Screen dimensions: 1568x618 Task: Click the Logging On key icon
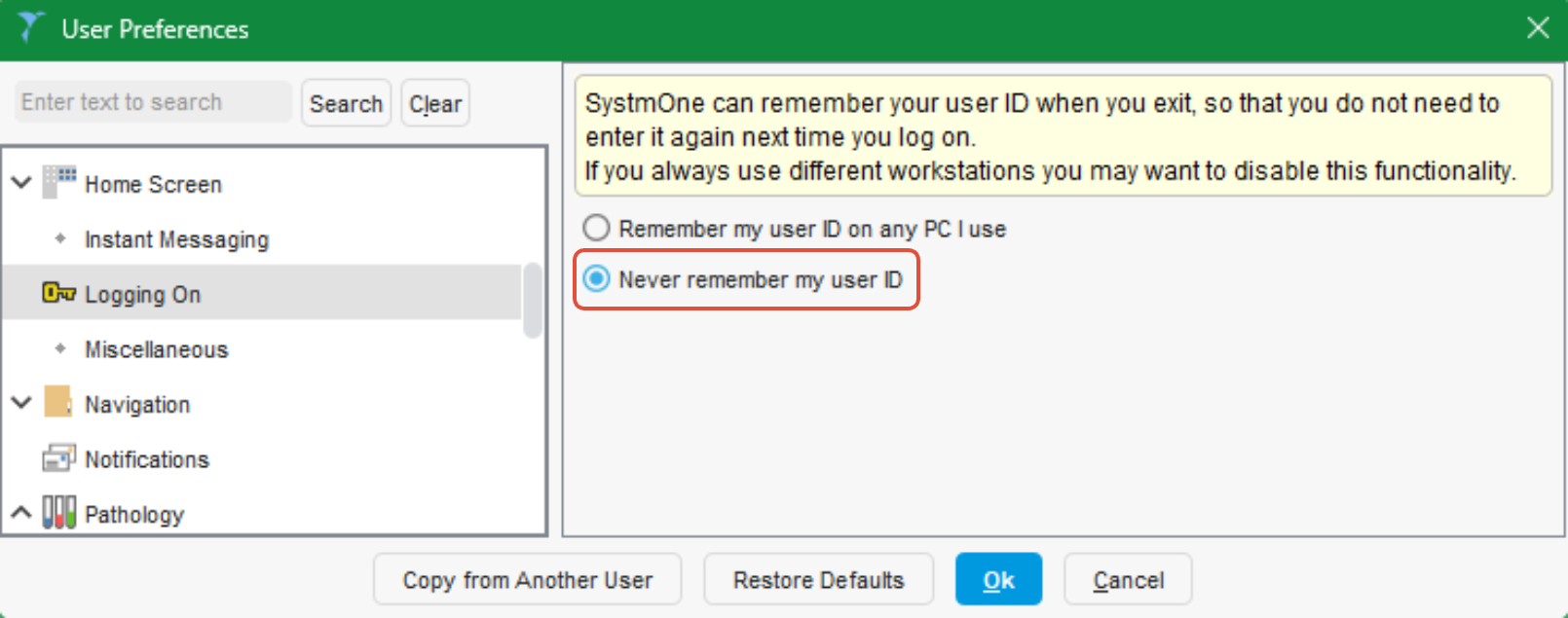click(58, 293)
